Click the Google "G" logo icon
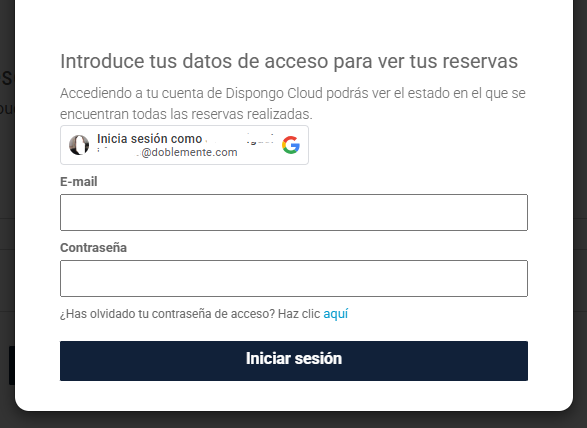 [291, 145]
